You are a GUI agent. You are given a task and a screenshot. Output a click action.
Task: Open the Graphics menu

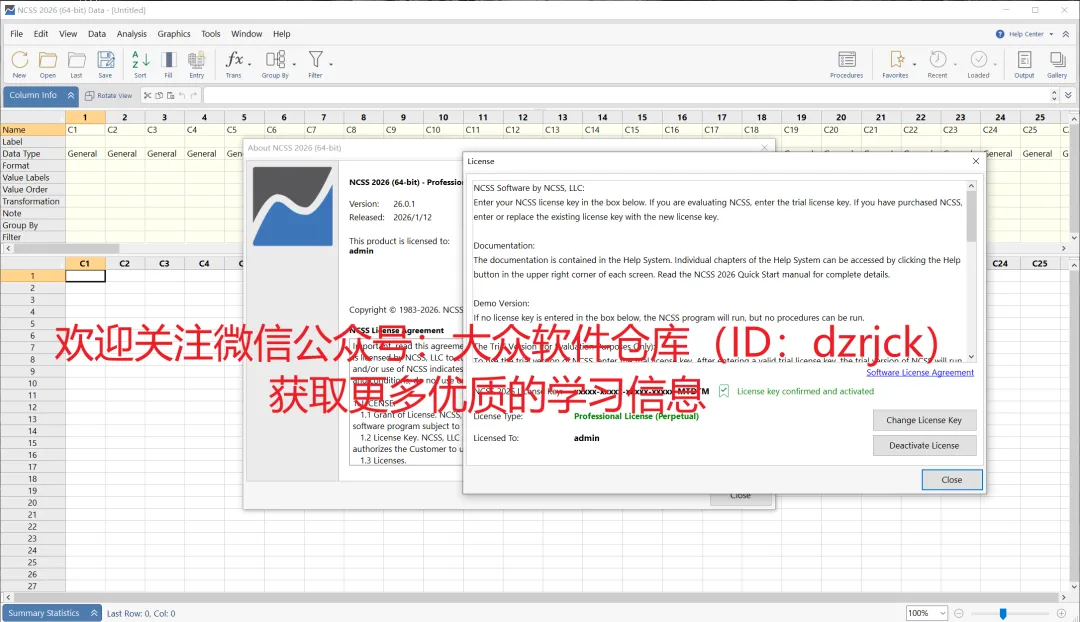pos(174,34)
